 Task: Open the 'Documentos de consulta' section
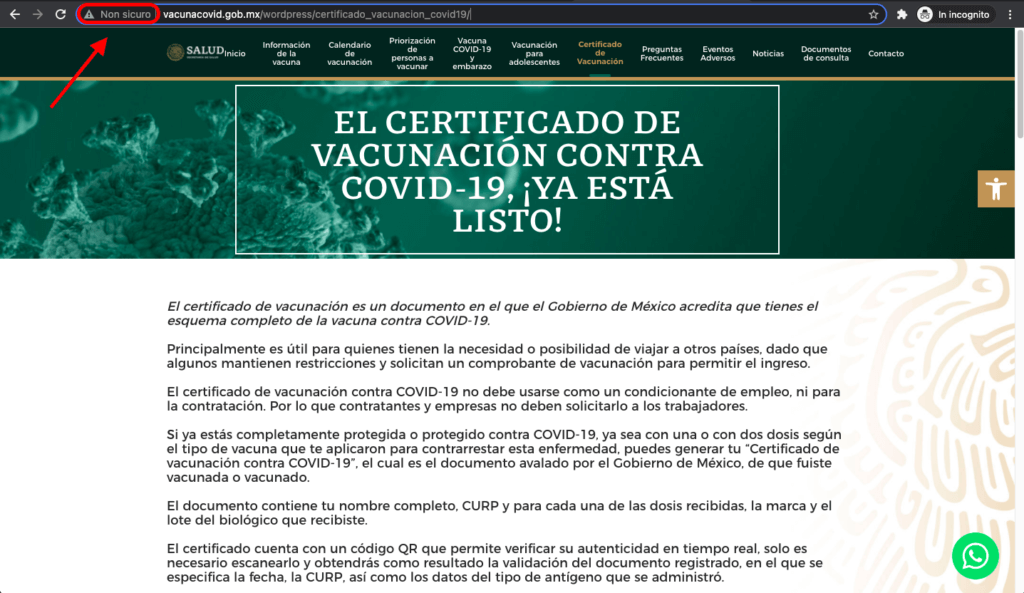827,53
